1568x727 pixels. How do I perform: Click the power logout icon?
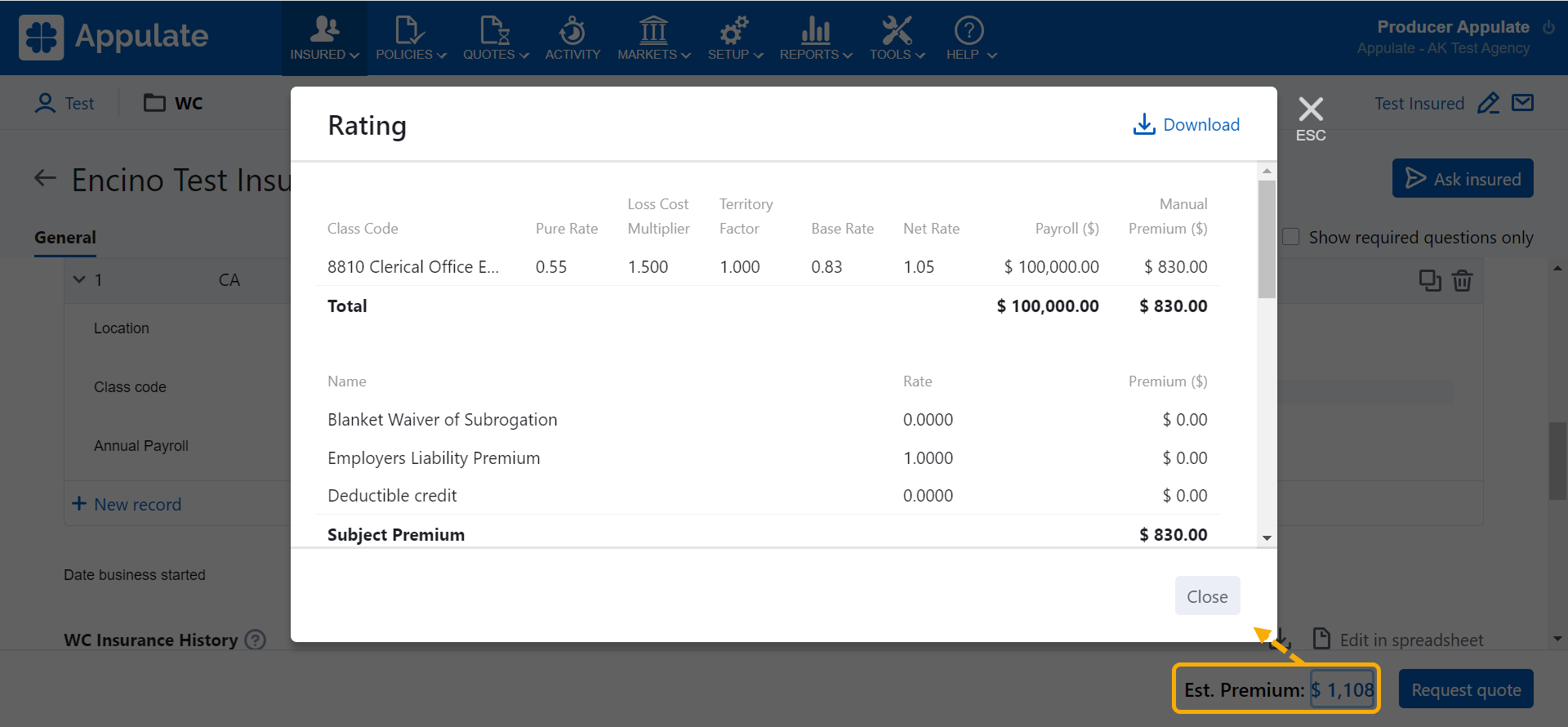coord(1548,27)
